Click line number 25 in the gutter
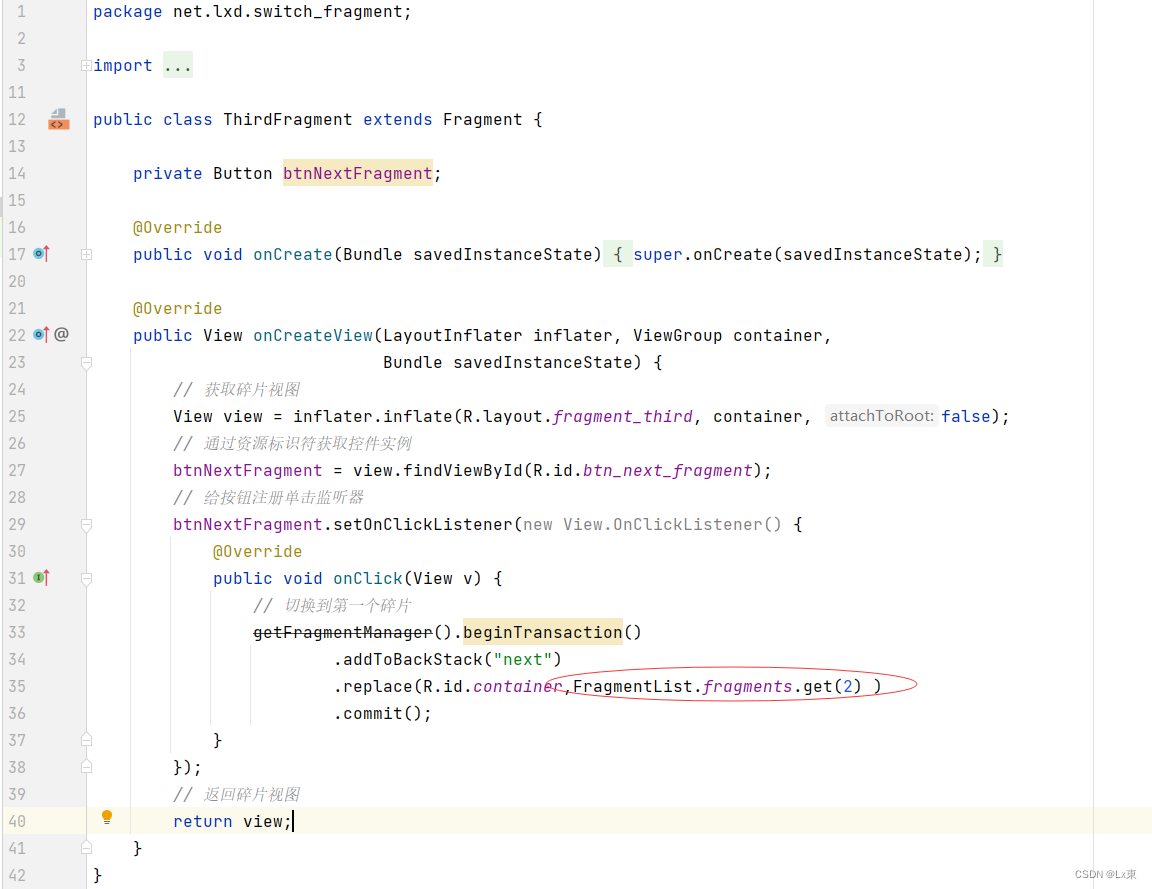 click(x=17, y=415)
